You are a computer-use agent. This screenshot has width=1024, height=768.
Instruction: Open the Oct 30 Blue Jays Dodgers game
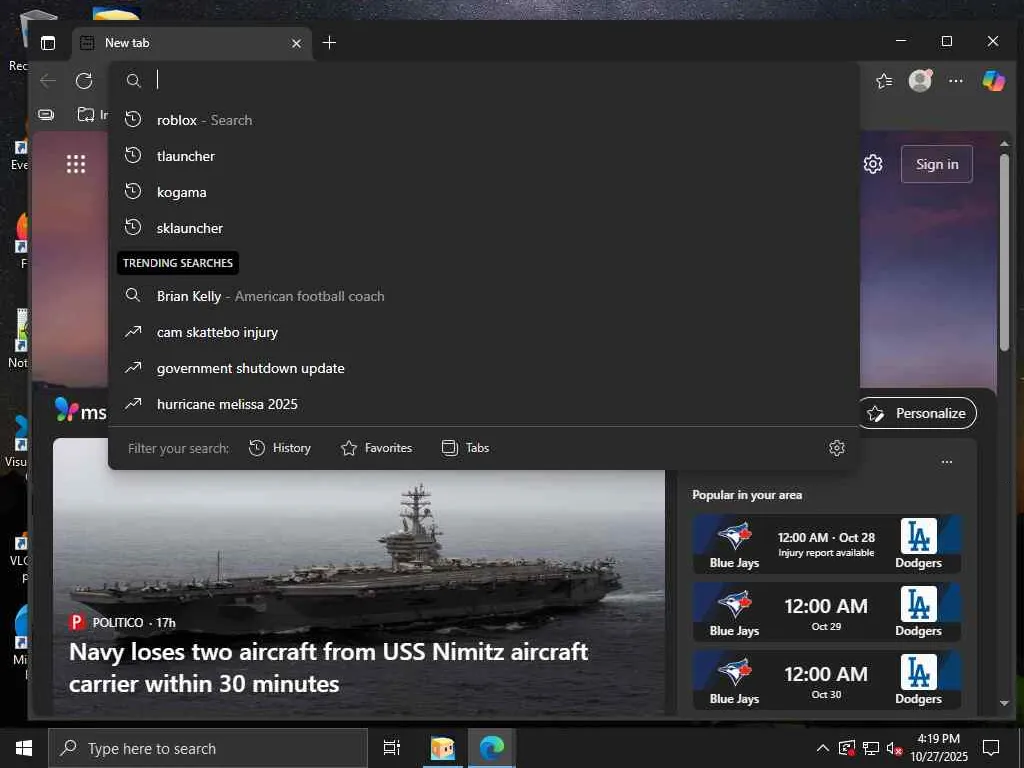[x=826, y=680]
